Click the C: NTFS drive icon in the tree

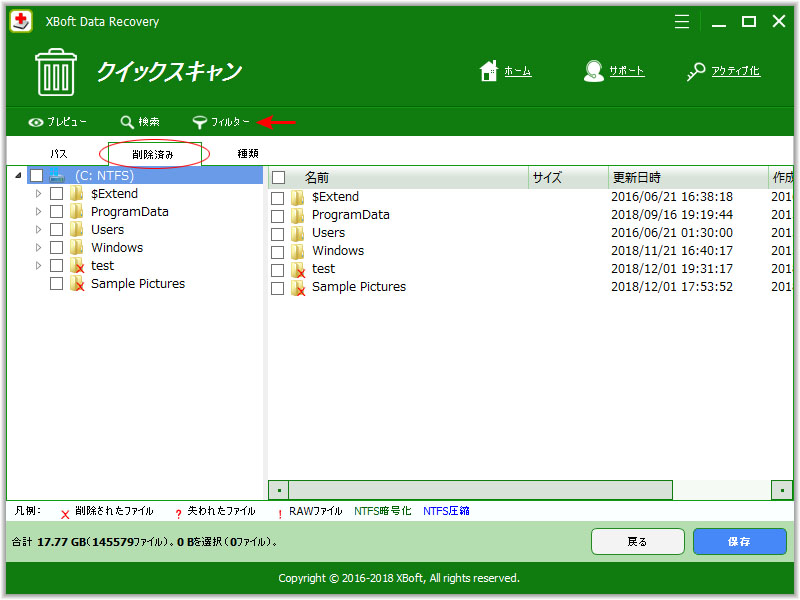tap(57, 176)
